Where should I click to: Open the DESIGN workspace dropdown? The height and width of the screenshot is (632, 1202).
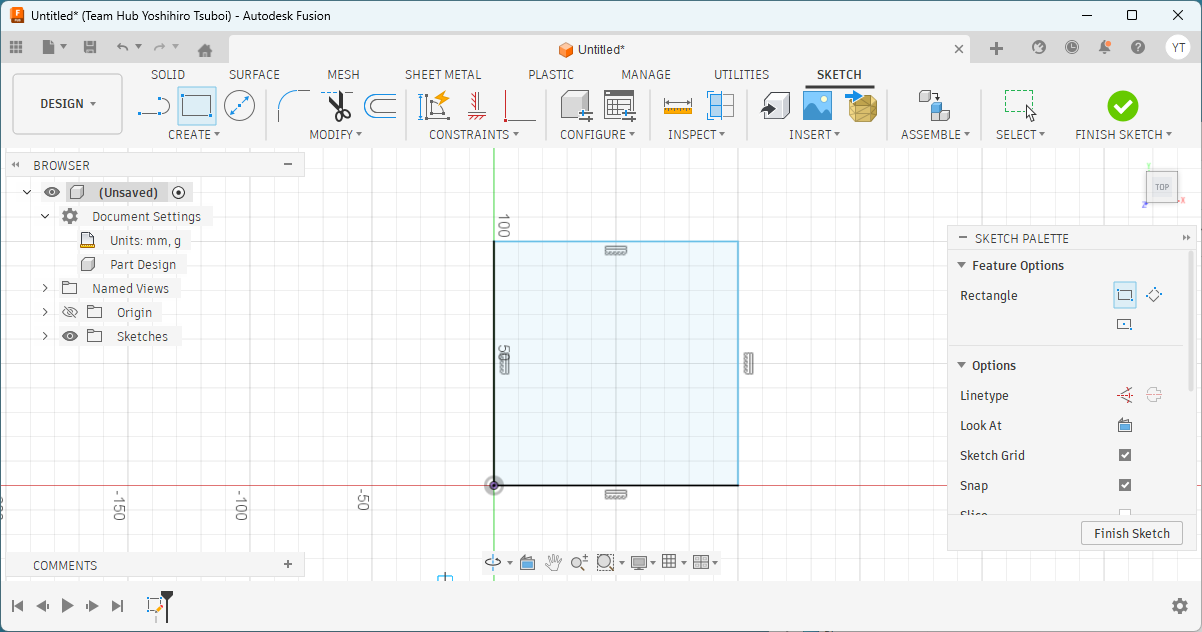68,104
